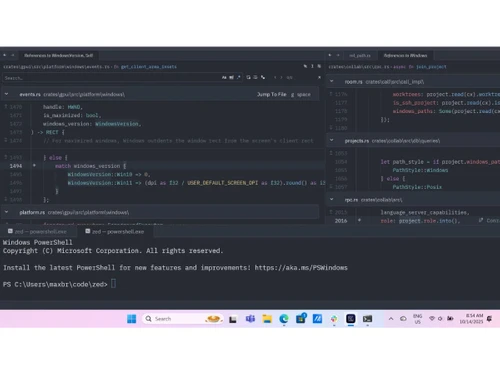This screenshot has height=375, width=500.
Task: Switch to References to WindowsVersion, Self tab
Action: pyautogui.click(x=58, y=55)
